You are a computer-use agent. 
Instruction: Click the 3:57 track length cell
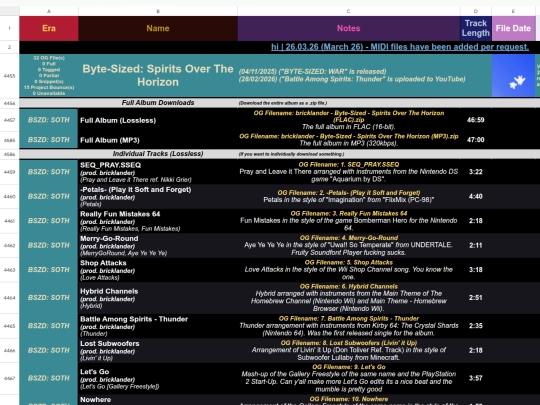(x=476, y=378)
